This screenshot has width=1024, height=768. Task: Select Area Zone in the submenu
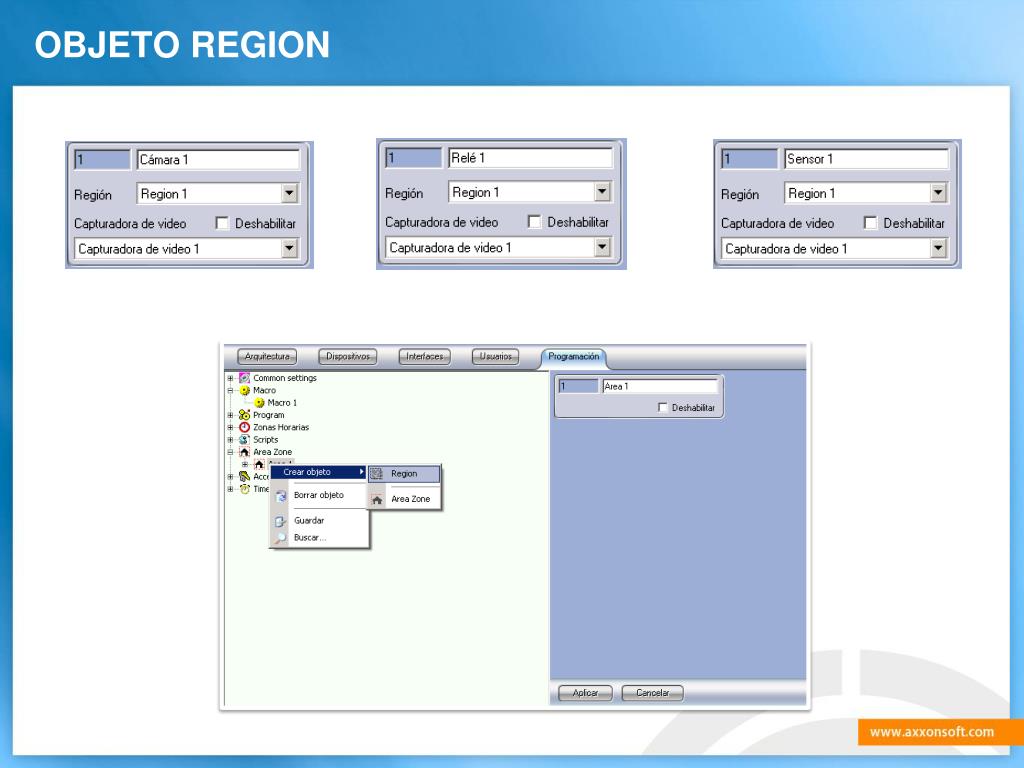coord(404,500)
